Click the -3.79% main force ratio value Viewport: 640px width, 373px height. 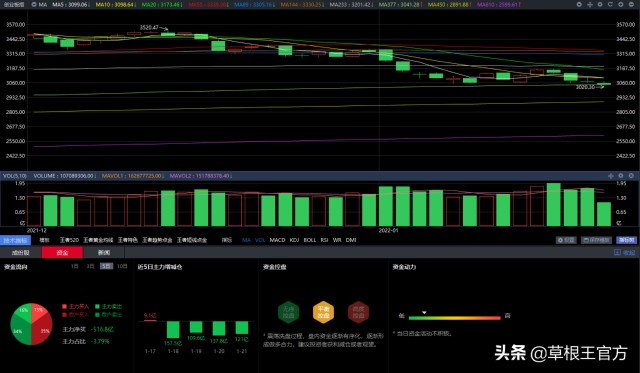[100, 342]
